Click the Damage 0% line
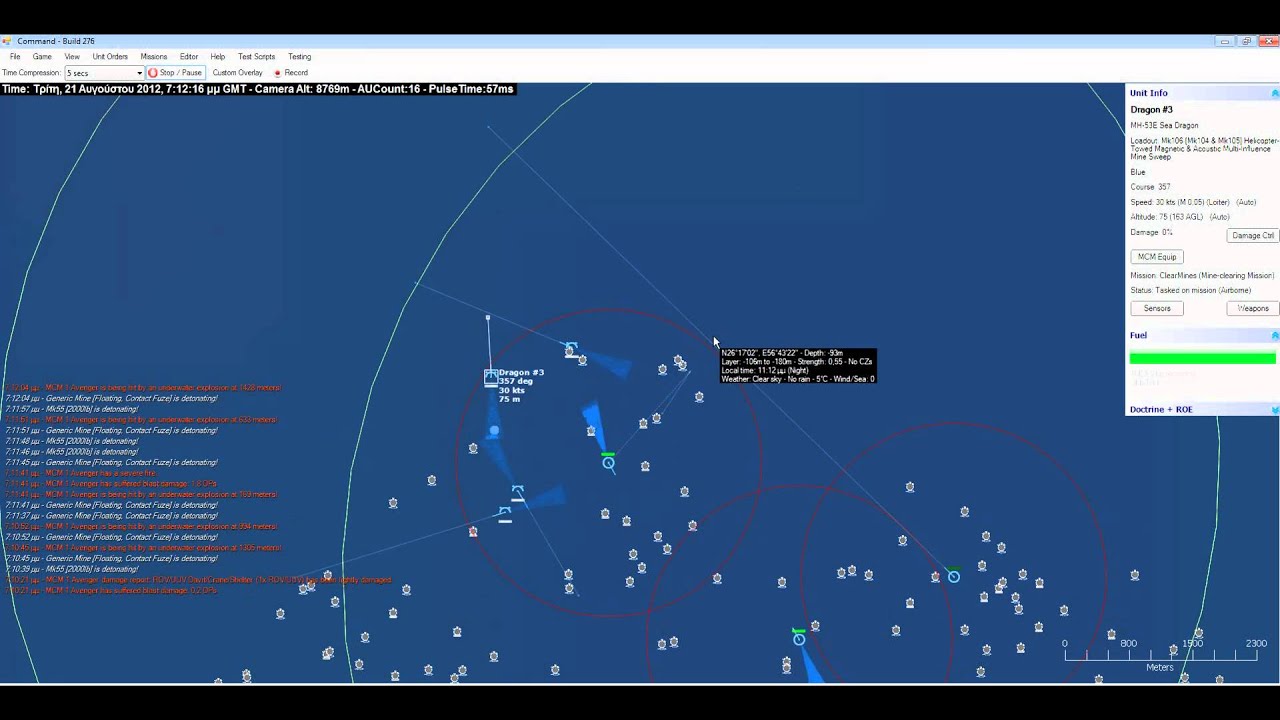 tap(1151, 232)
